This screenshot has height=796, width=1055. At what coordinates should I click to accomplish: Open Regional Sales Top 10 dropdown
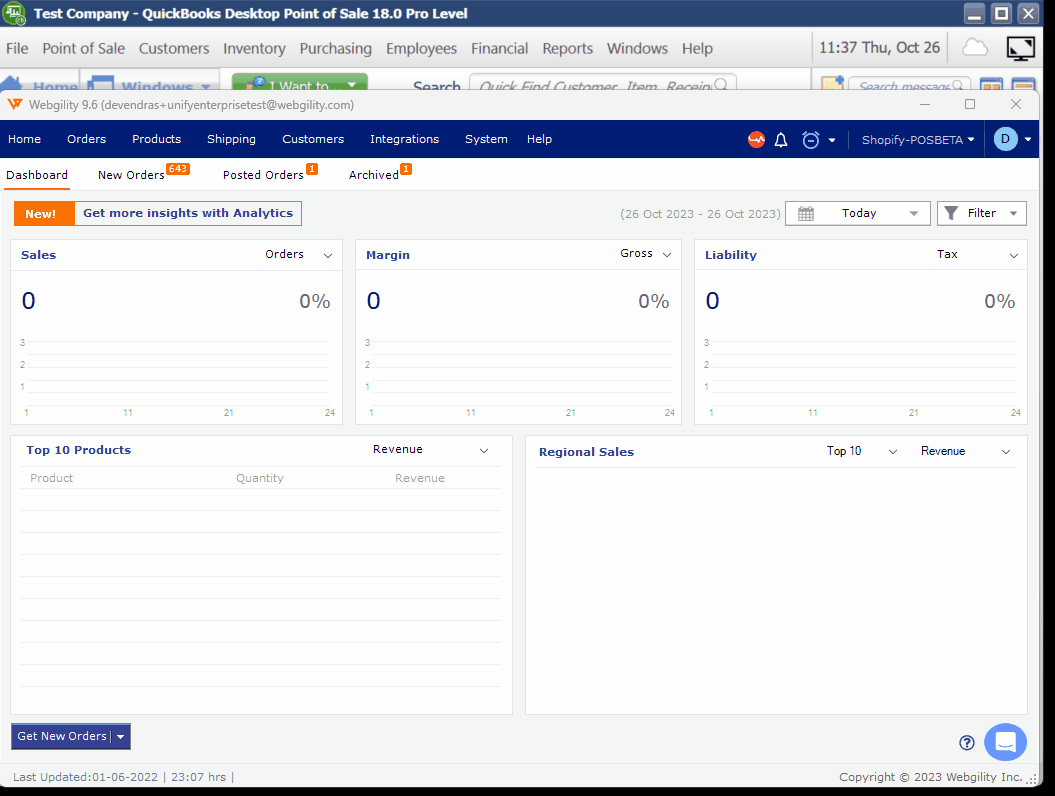(862, 451)
